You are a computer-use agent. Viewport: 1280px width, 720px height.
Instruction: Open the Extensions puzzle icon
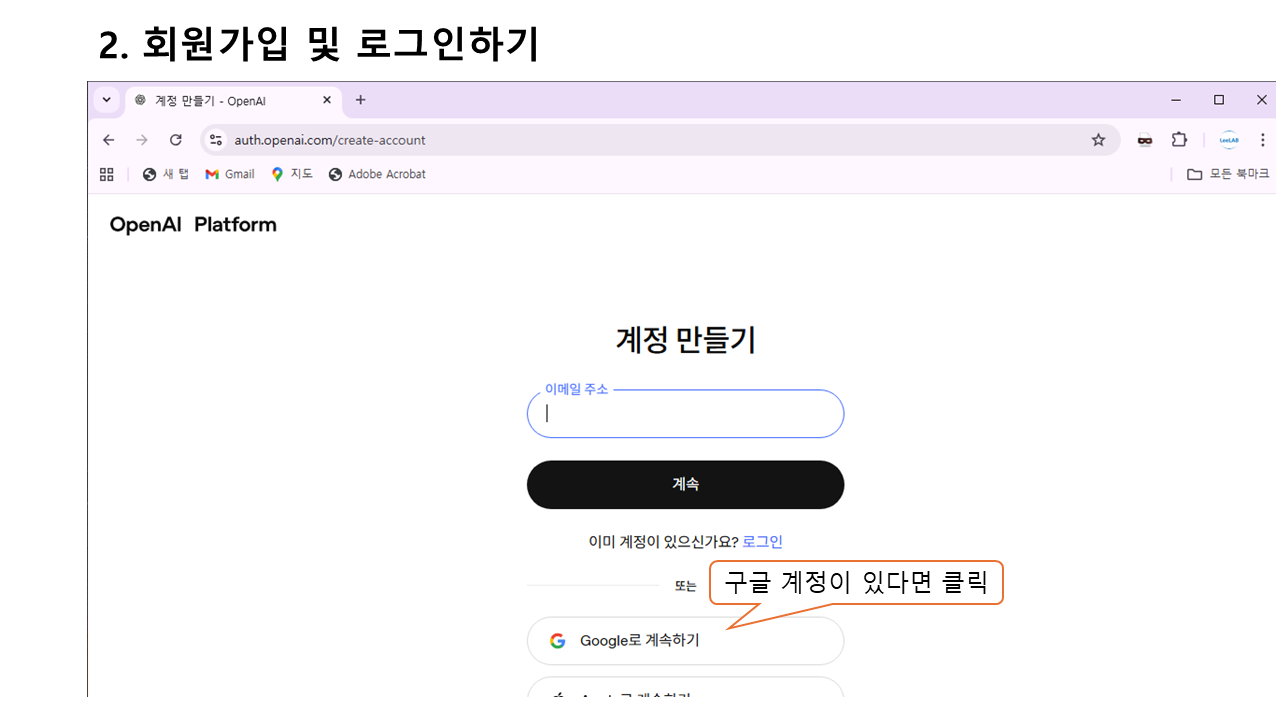[x=1179, y=140]
